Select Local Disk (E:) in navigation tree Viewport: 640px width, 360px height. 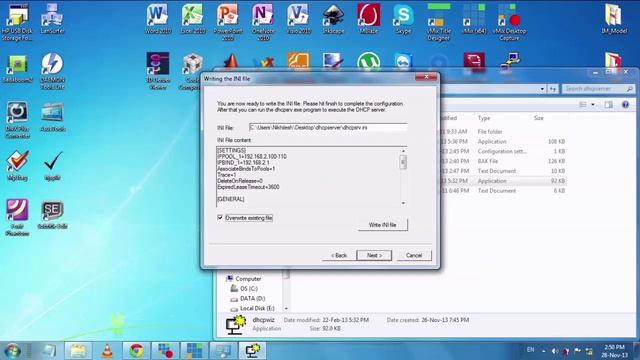(x=257, y=308)
